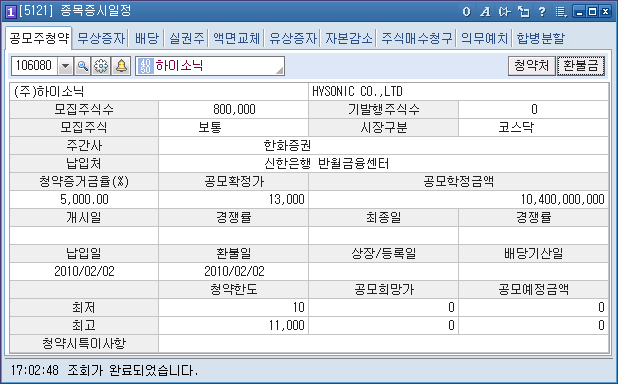This screenshot has height=384, width=618.
Task: Click the market type value 코스닥
Action: [516, 127]
